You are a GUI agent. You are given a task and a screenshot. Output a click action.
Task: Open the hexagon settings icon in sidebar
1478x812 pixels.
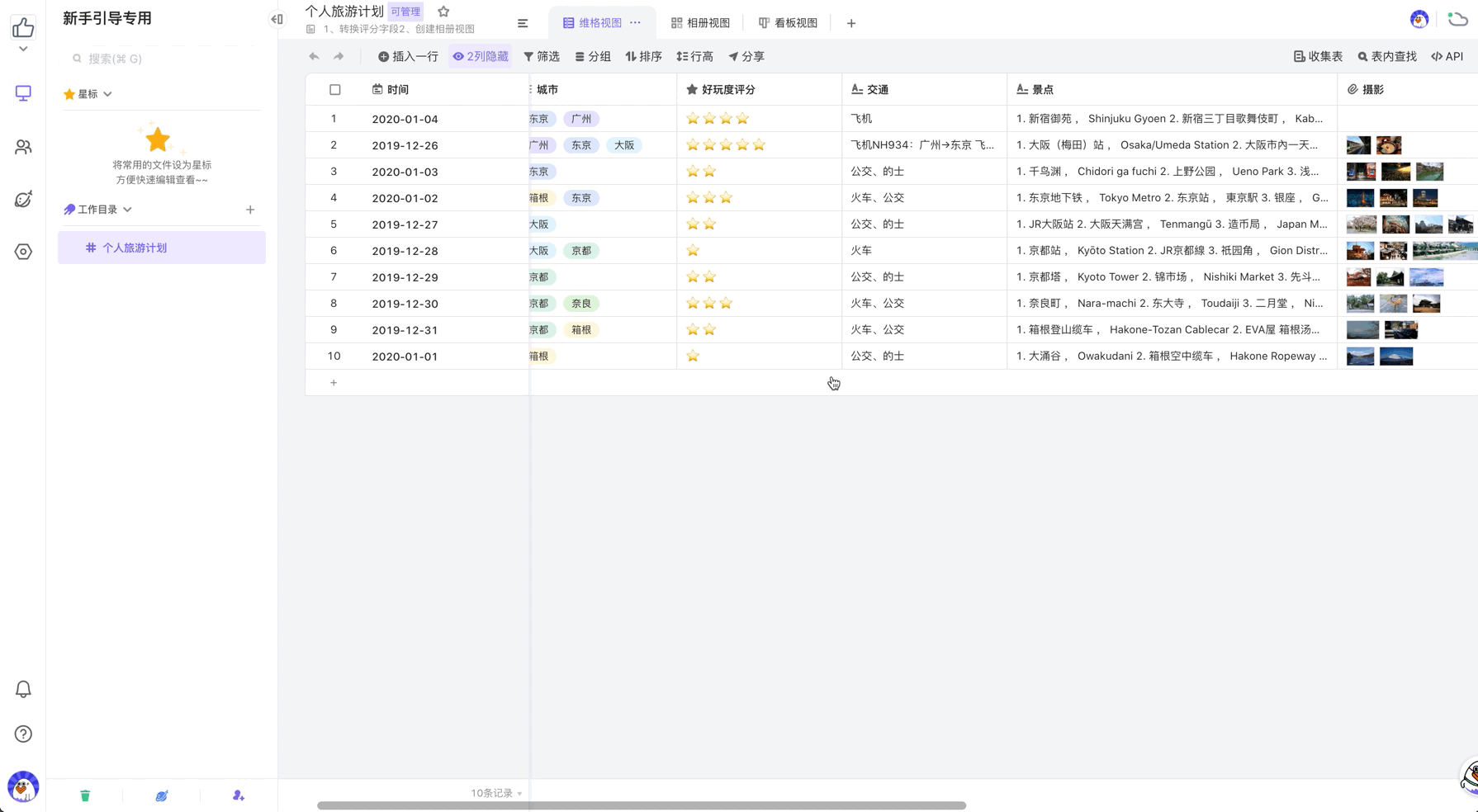point(23,252)
